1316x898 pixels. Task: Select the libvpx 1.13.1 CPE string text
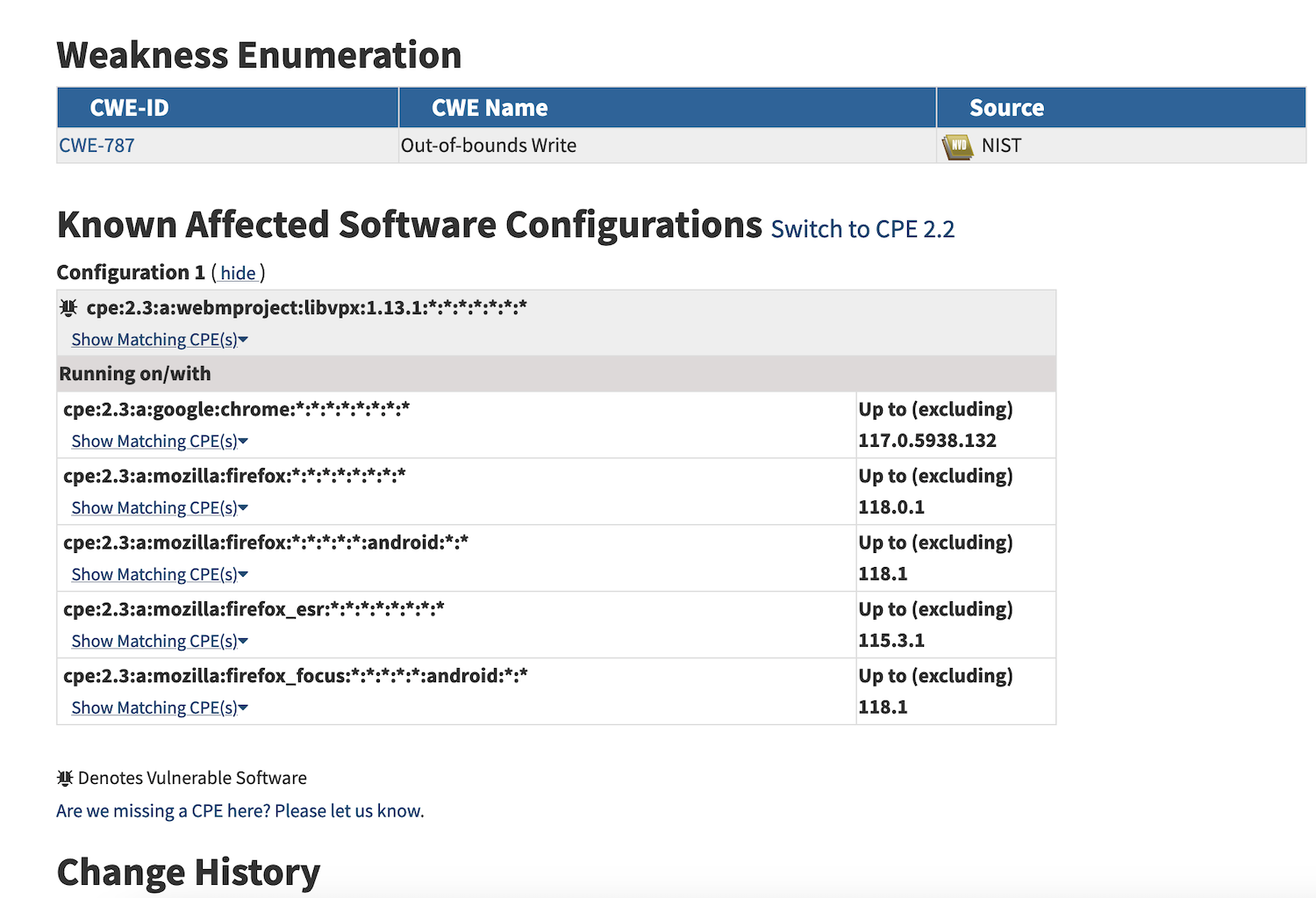(x=306, y=308)
